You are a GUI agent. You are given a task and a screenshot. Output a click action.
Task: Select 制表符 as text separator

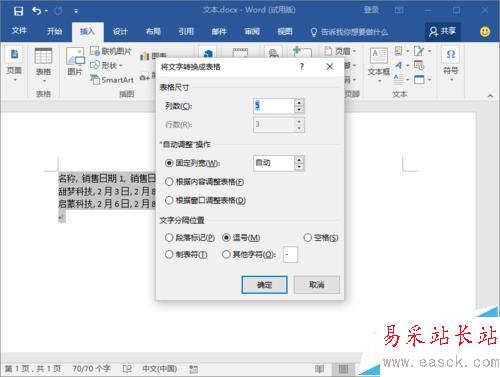[186, 255]
